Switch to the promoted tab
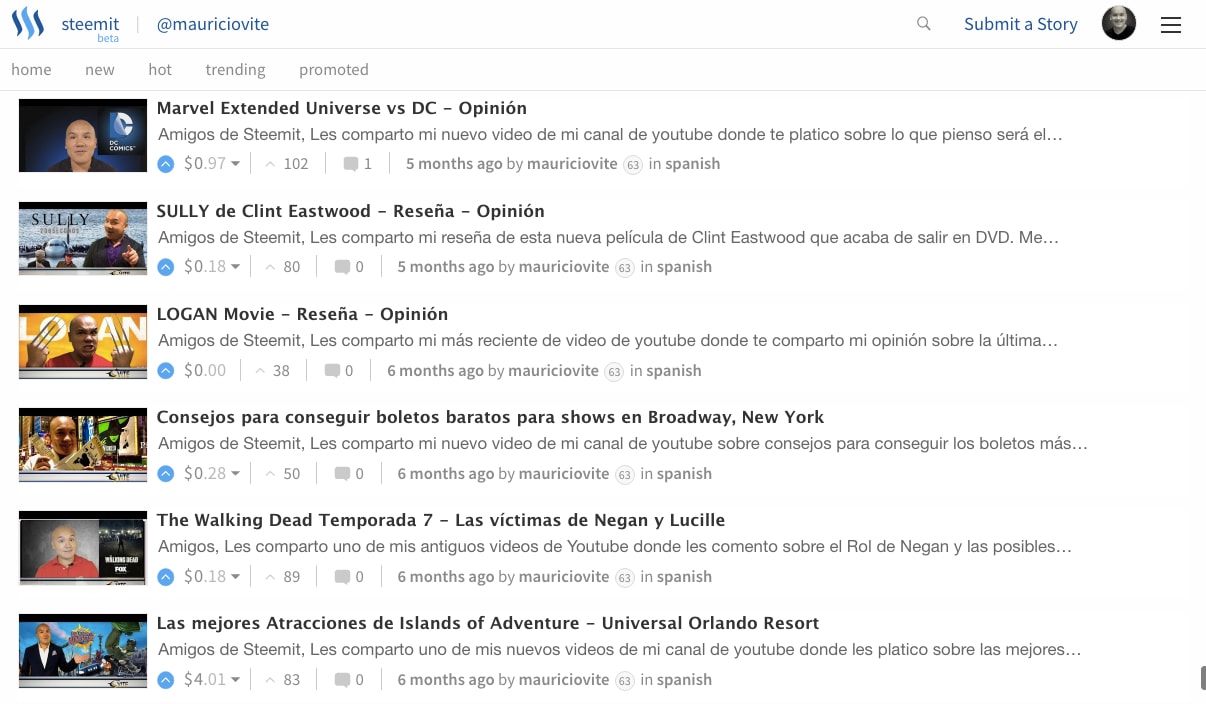This screenshot has width=1206, height=704. (334, 69)
